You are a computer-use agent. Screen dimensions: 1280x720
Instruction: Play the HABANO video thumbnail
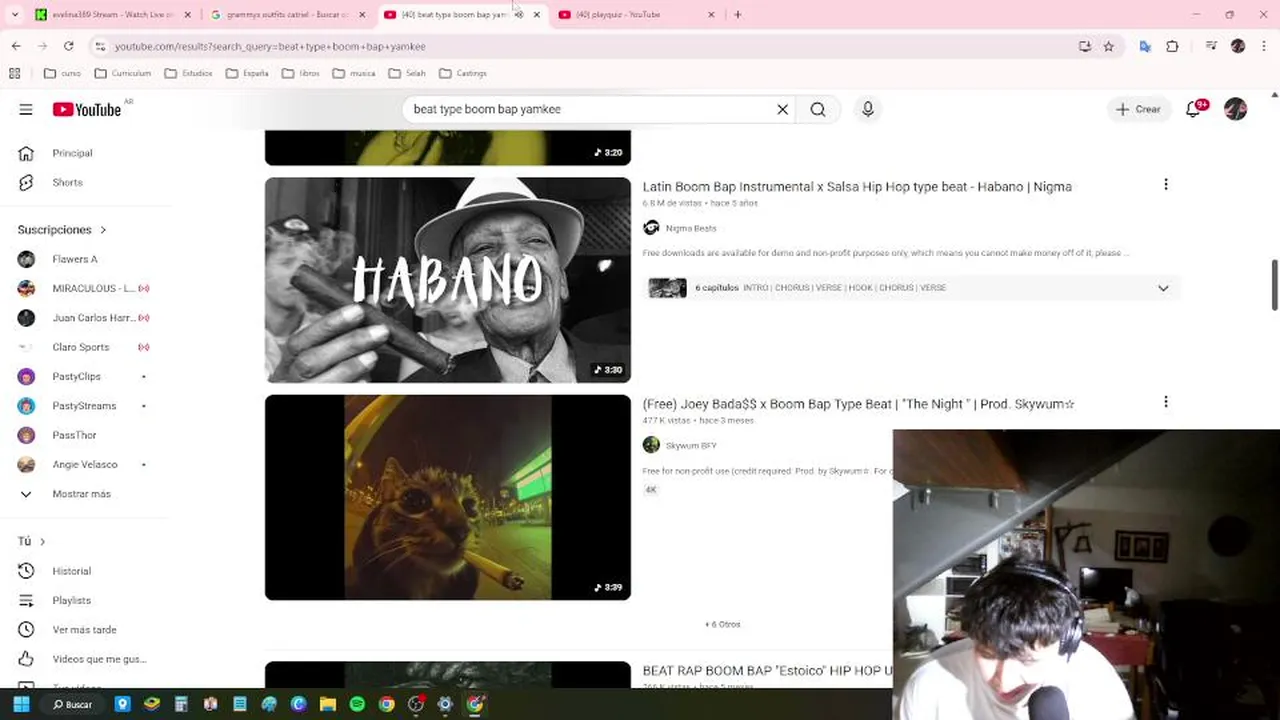(448, 280)
